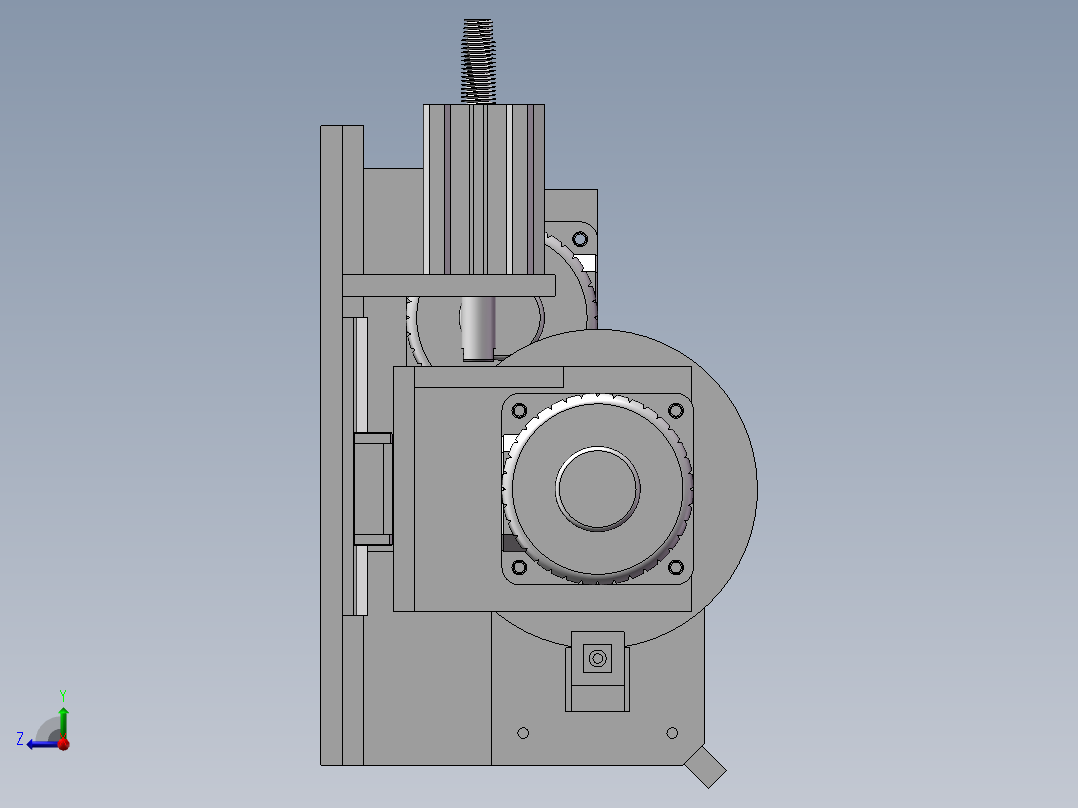The image size is (1078, 808).
Task: Select the tall vertical back plate
Action: click(331, 445)
